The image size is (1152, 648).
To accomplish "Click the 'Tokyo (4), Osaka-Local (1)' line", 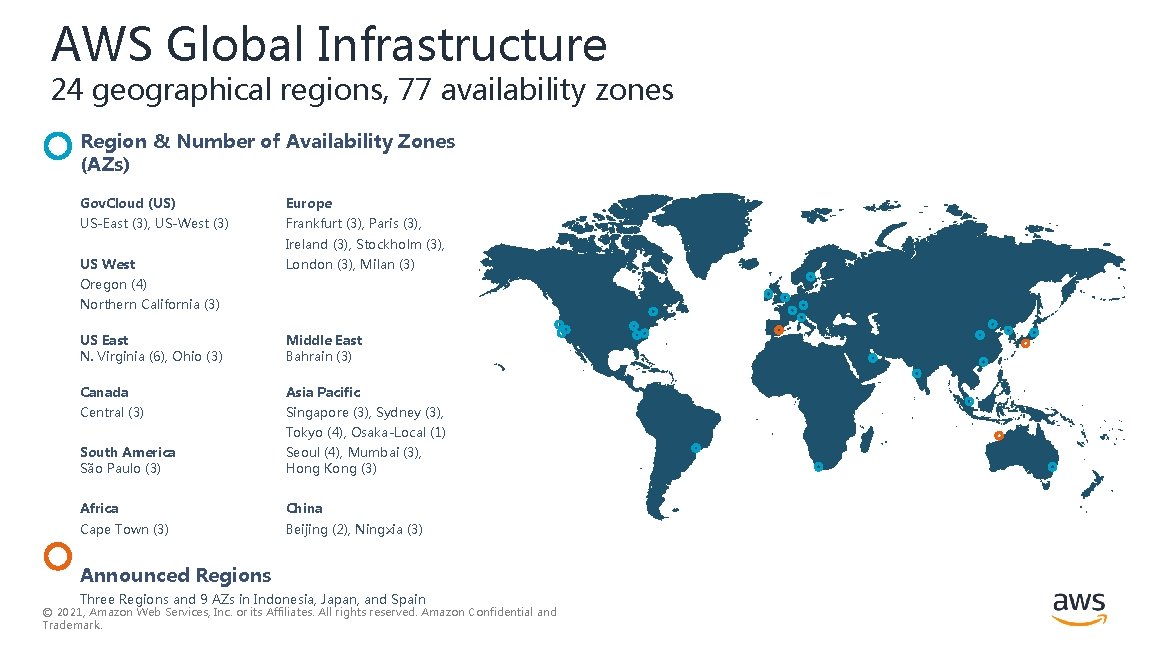I will point(366,432).
